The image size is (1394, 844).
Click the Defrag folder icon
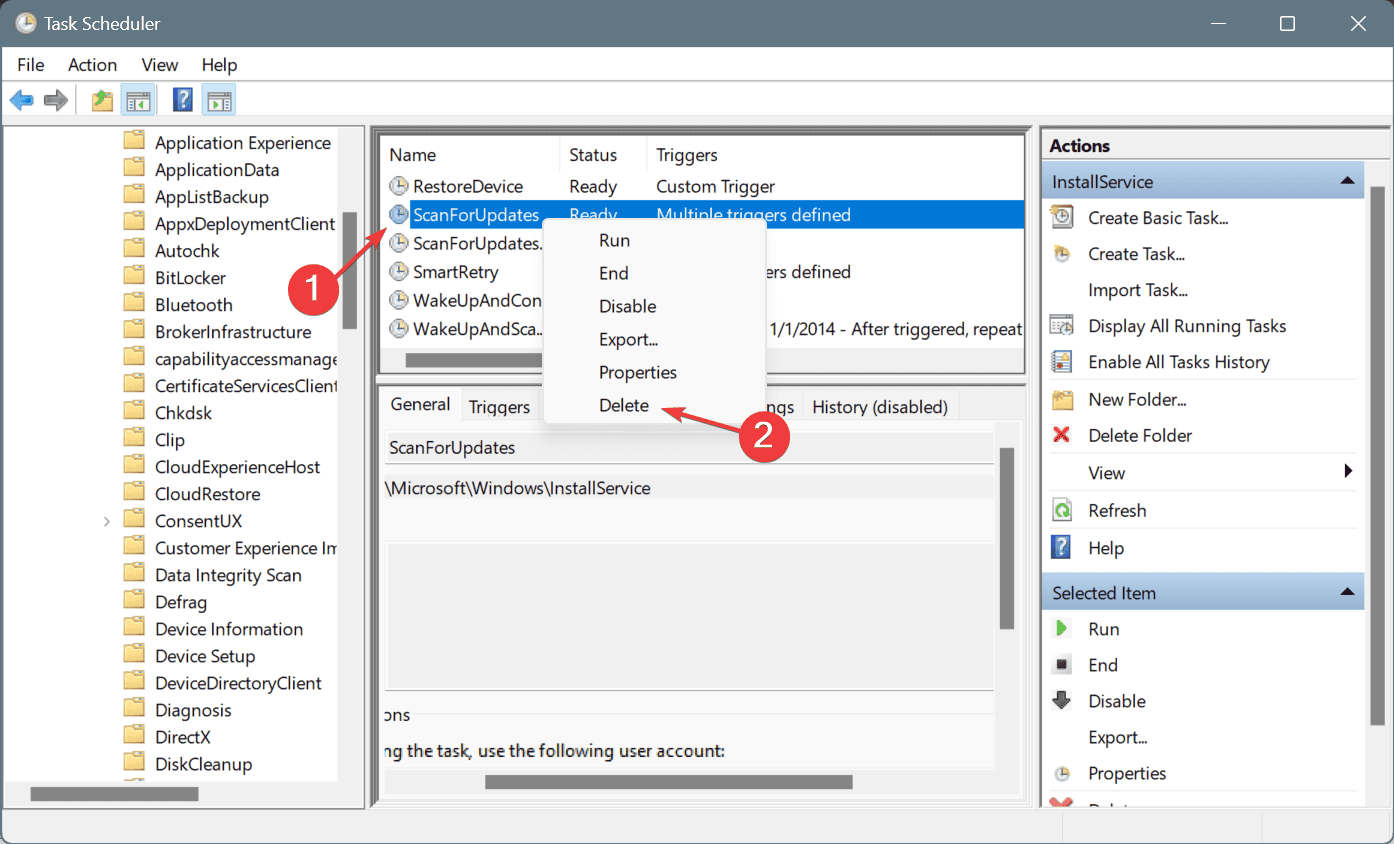tap(134, 601)
